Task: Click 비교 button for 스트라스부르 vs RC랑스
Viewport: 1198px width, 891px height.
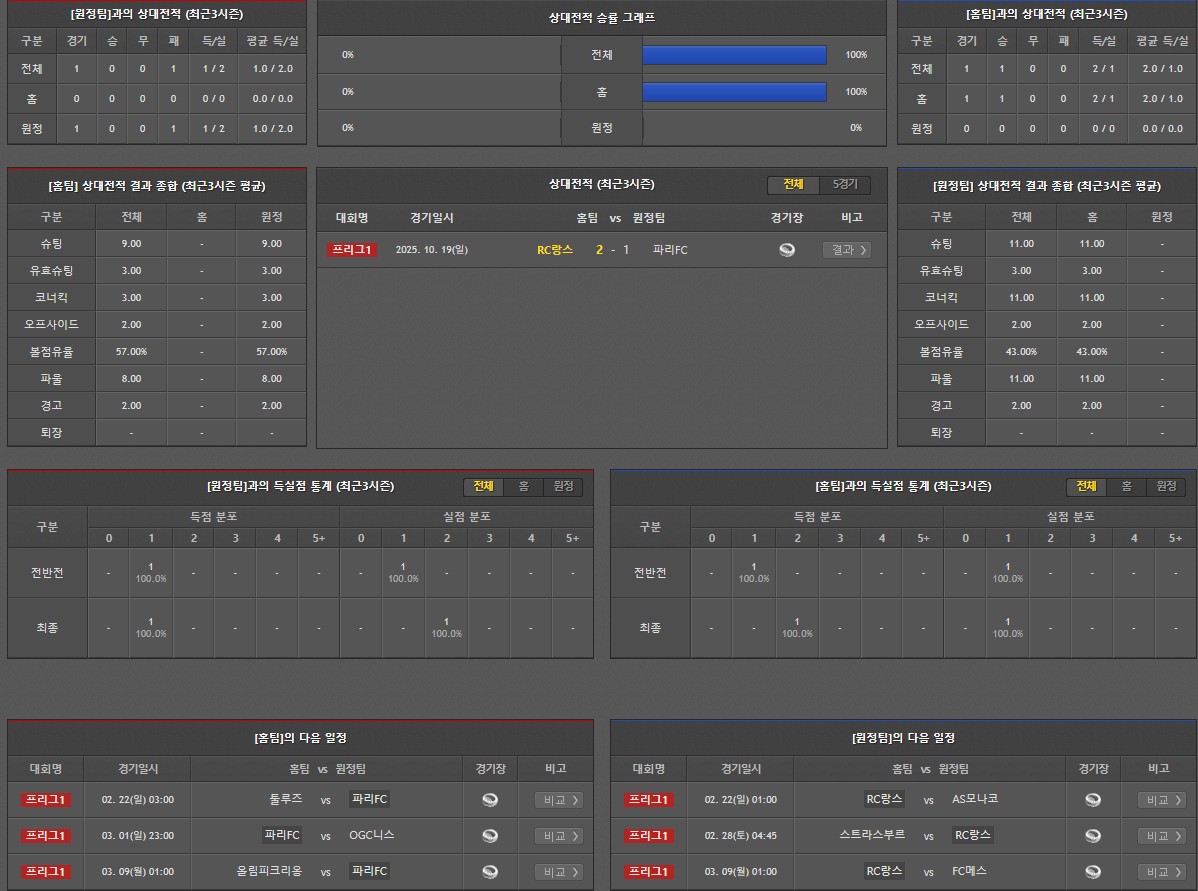Action: (1162, 836)
